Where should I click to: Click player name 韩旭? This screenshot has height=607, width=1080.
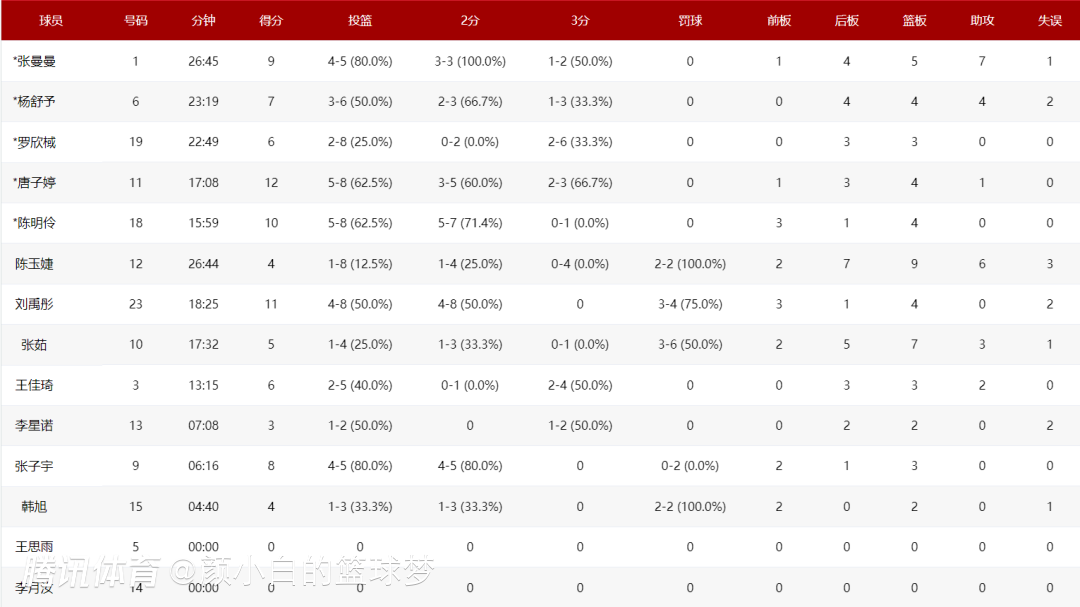34,507
